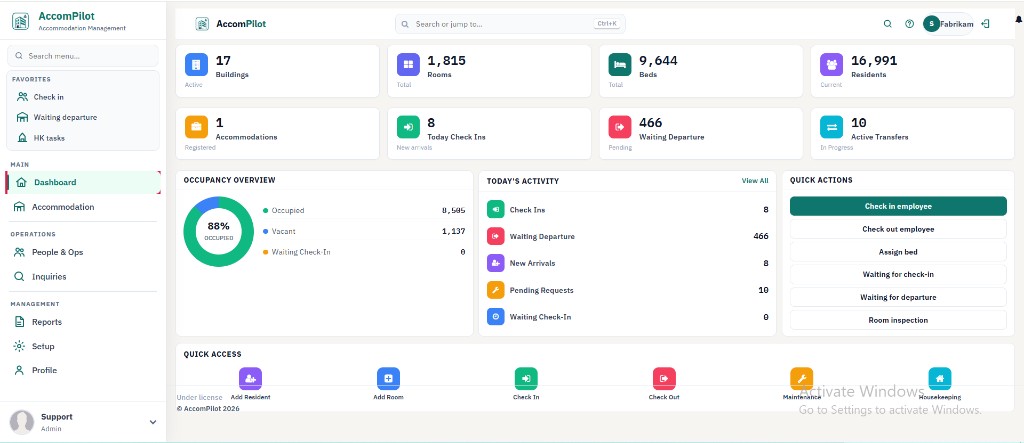Click the logout icon next to Fabrikam
The width and height of the screenshot is (1024, 443).
(x=985, y=24)
